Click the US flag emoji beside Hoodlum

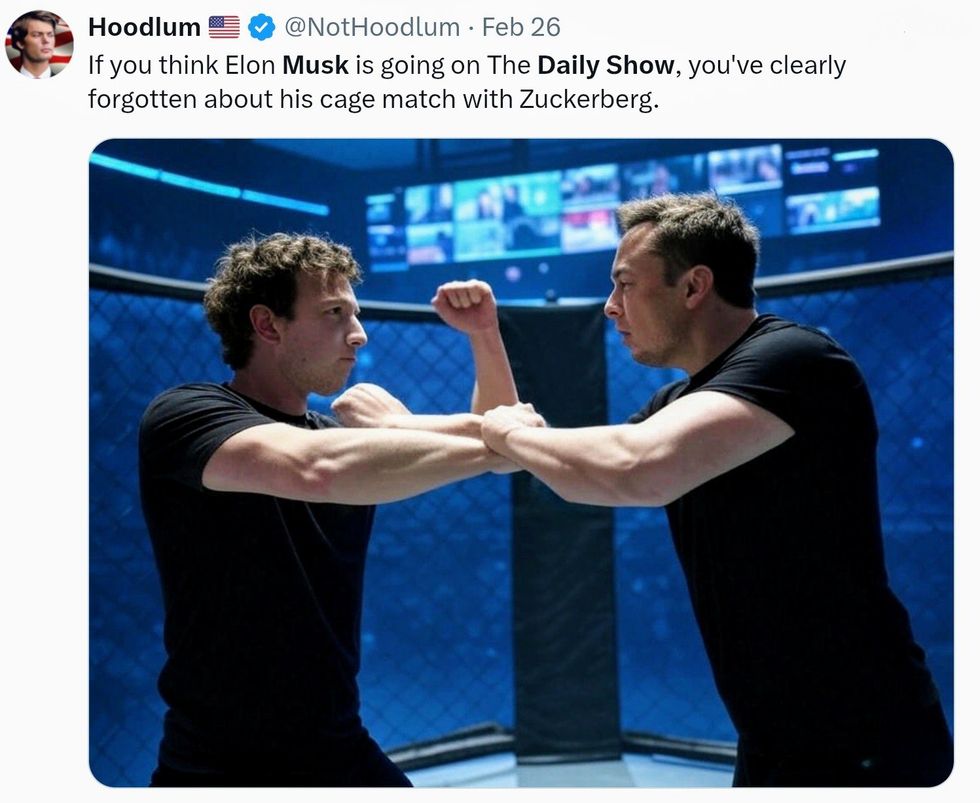tap(224, 27)
